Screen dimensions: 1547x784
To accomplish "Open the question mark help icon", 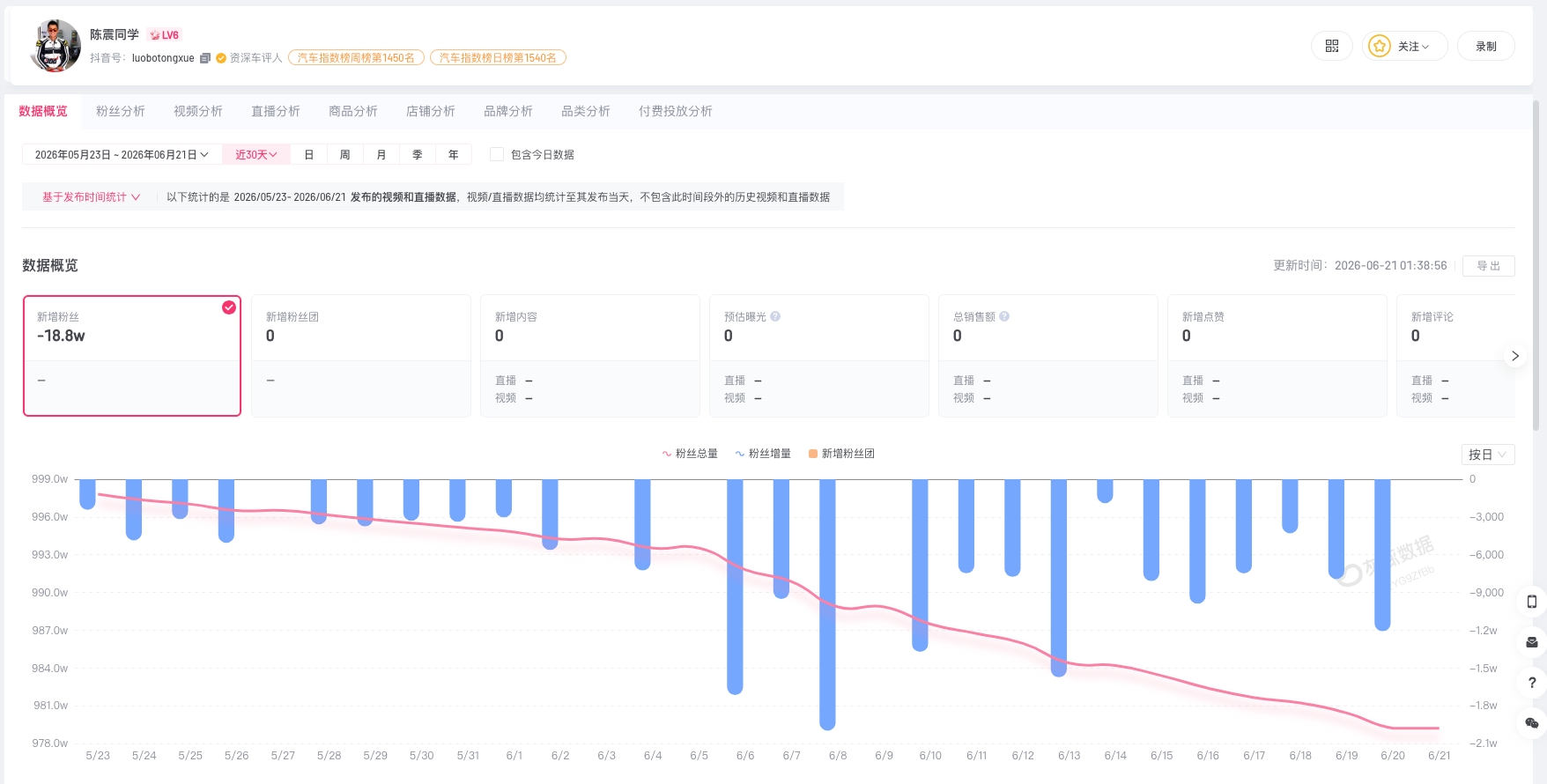I will point(1532,683).
